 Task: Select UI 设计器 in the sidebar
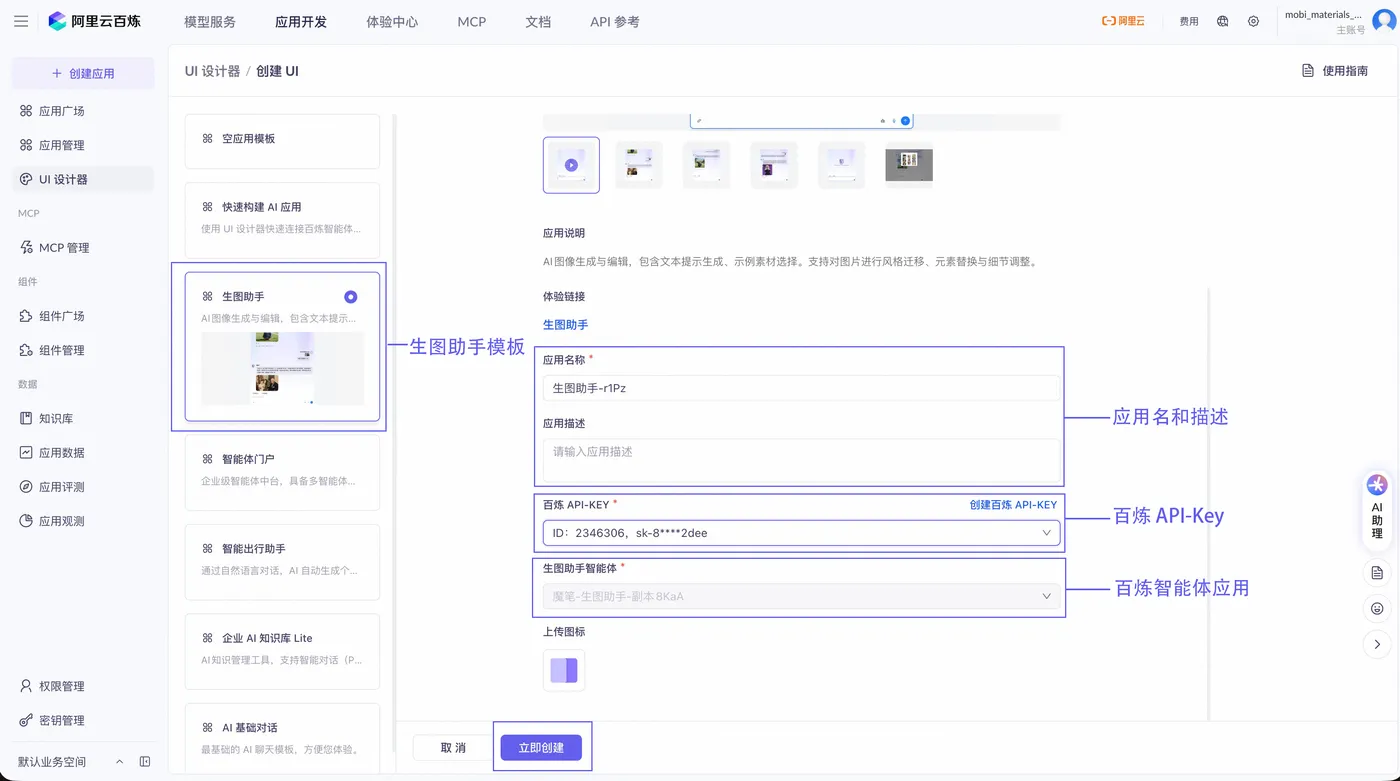point(82,179)
